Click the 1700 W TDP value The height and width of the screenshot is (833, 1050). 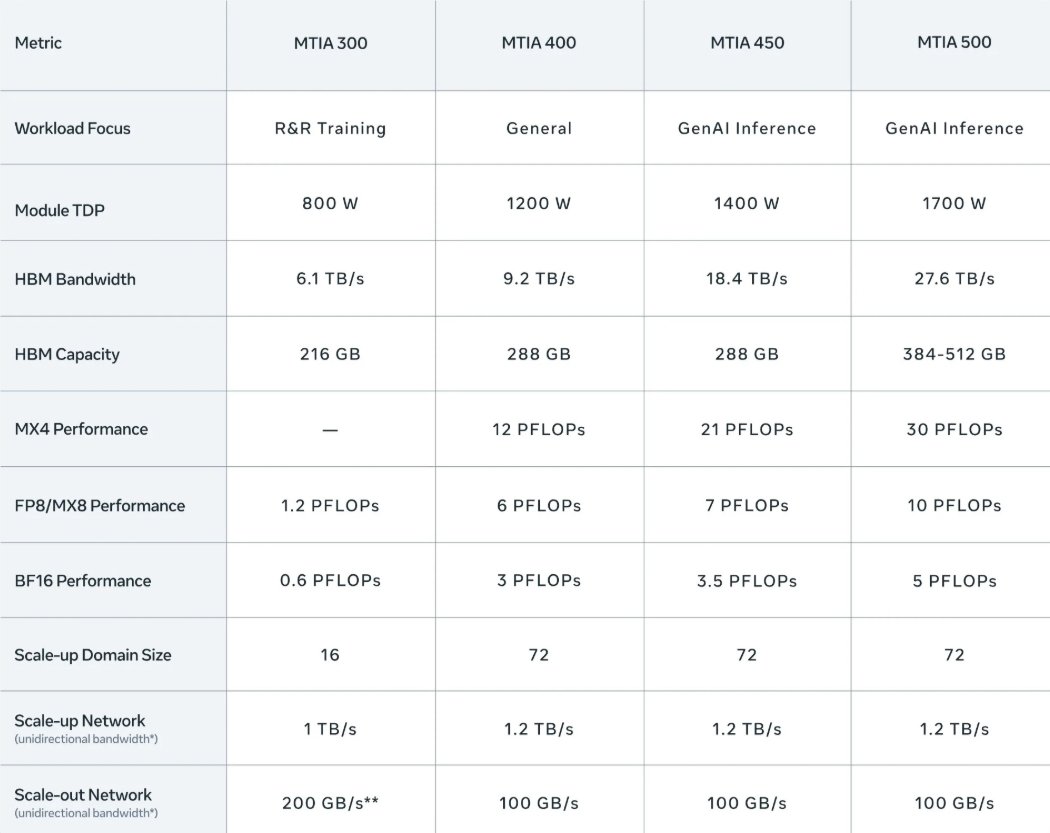954,203
